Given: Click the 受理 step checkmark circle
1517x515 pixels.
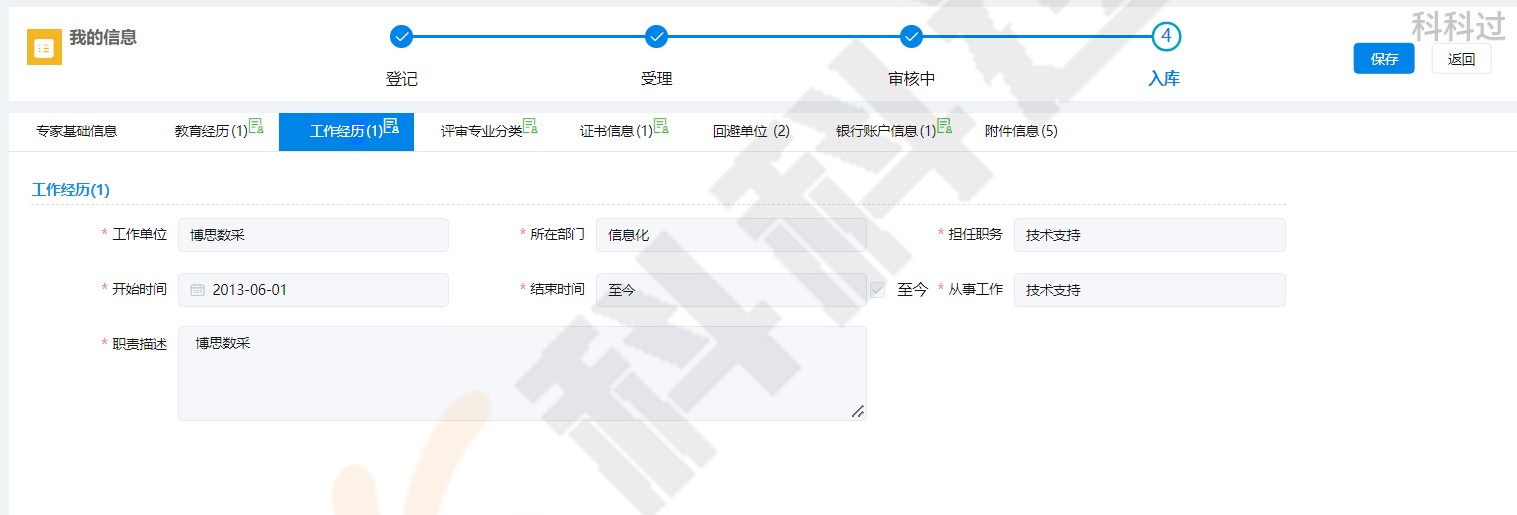Looking at the screenshot, I should [656, 37].
